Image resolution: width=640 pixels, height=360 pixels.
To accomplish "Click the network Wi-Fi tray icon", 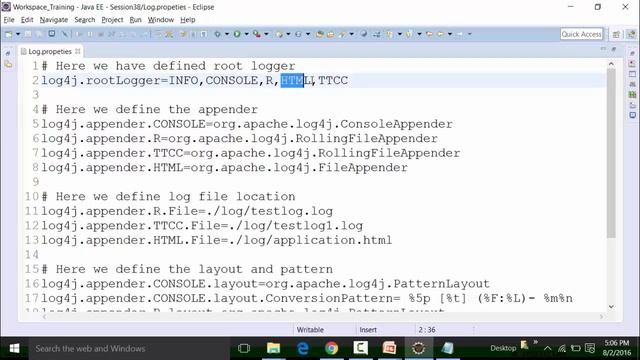I will tap(562, 349).
